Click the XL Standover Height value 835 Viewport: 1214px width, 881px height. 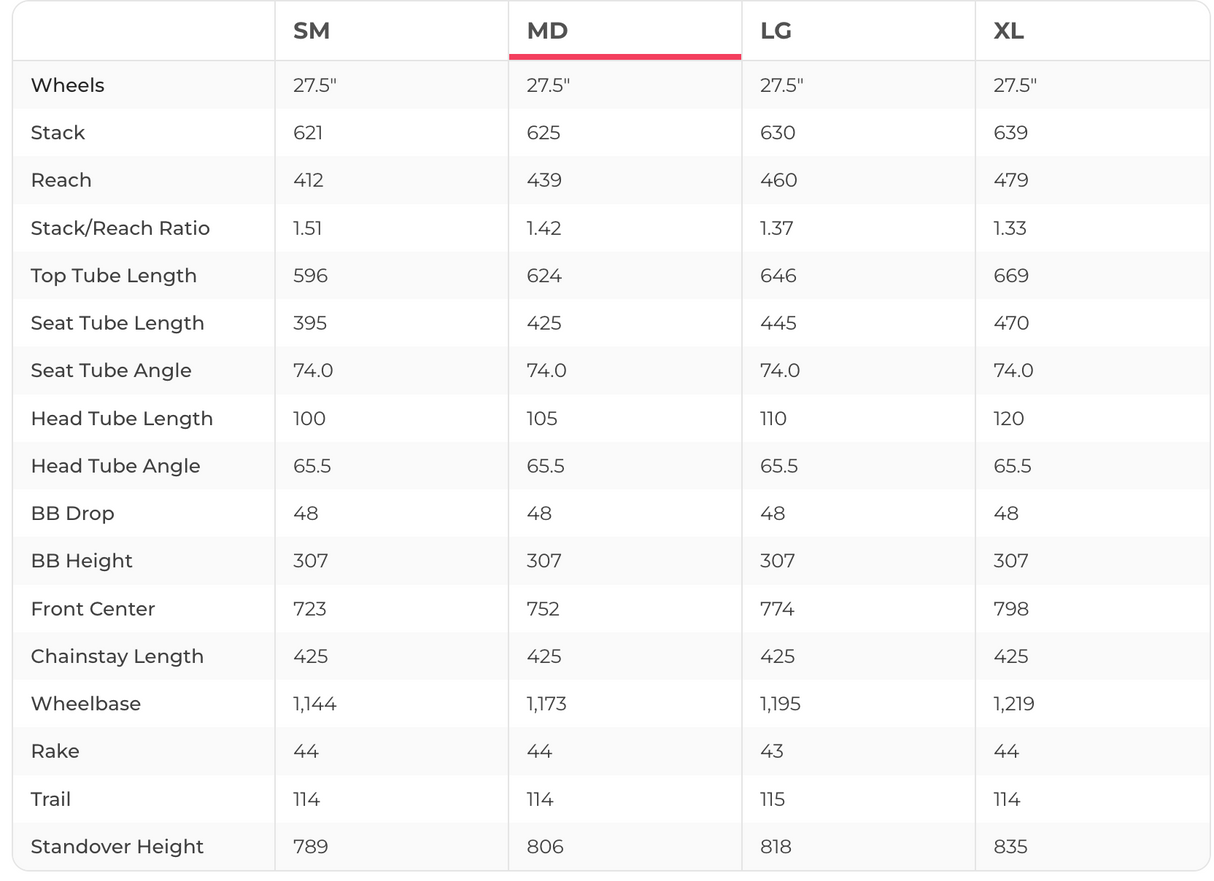(x=1011, y=847)
